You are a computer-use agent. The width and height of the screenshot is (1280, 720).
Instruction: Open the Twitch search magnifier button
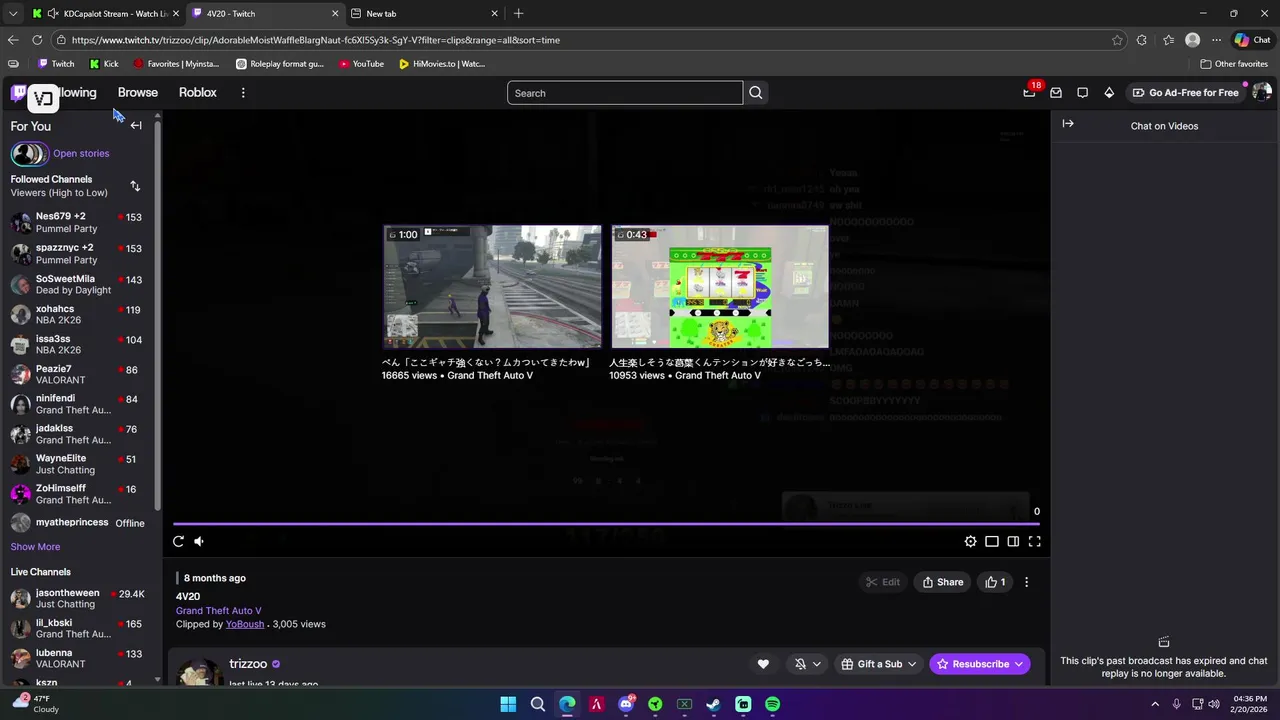(x=756, y=93)
